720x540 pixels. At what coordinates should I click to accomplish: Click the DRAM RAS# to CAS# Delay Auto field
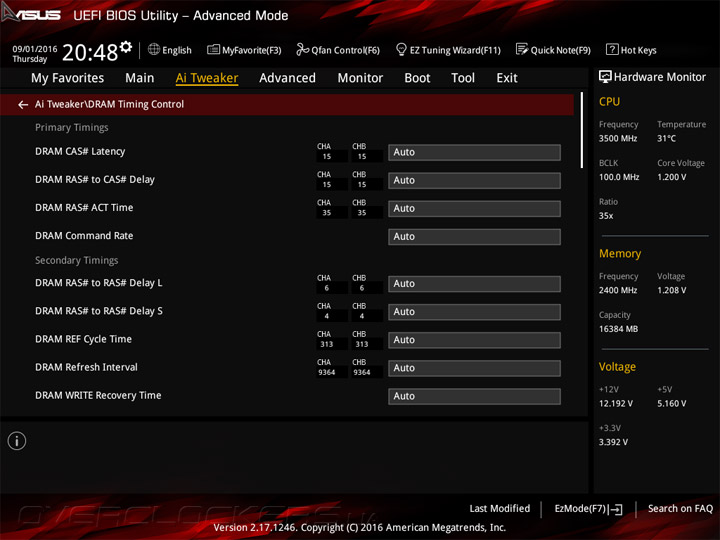pyautogui.click(x=474, y=180)
